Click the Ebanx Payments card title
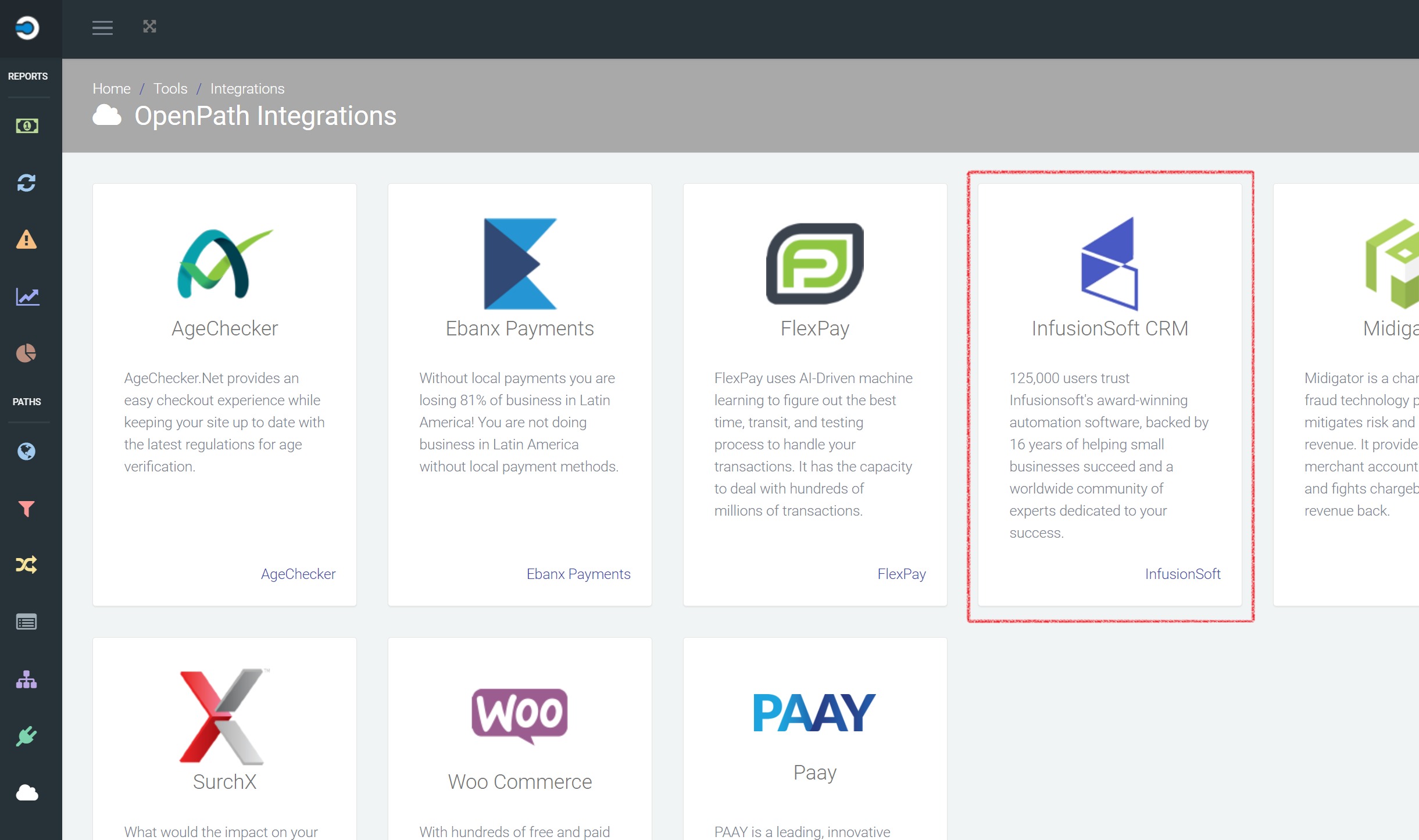 [x=520, y=328]
